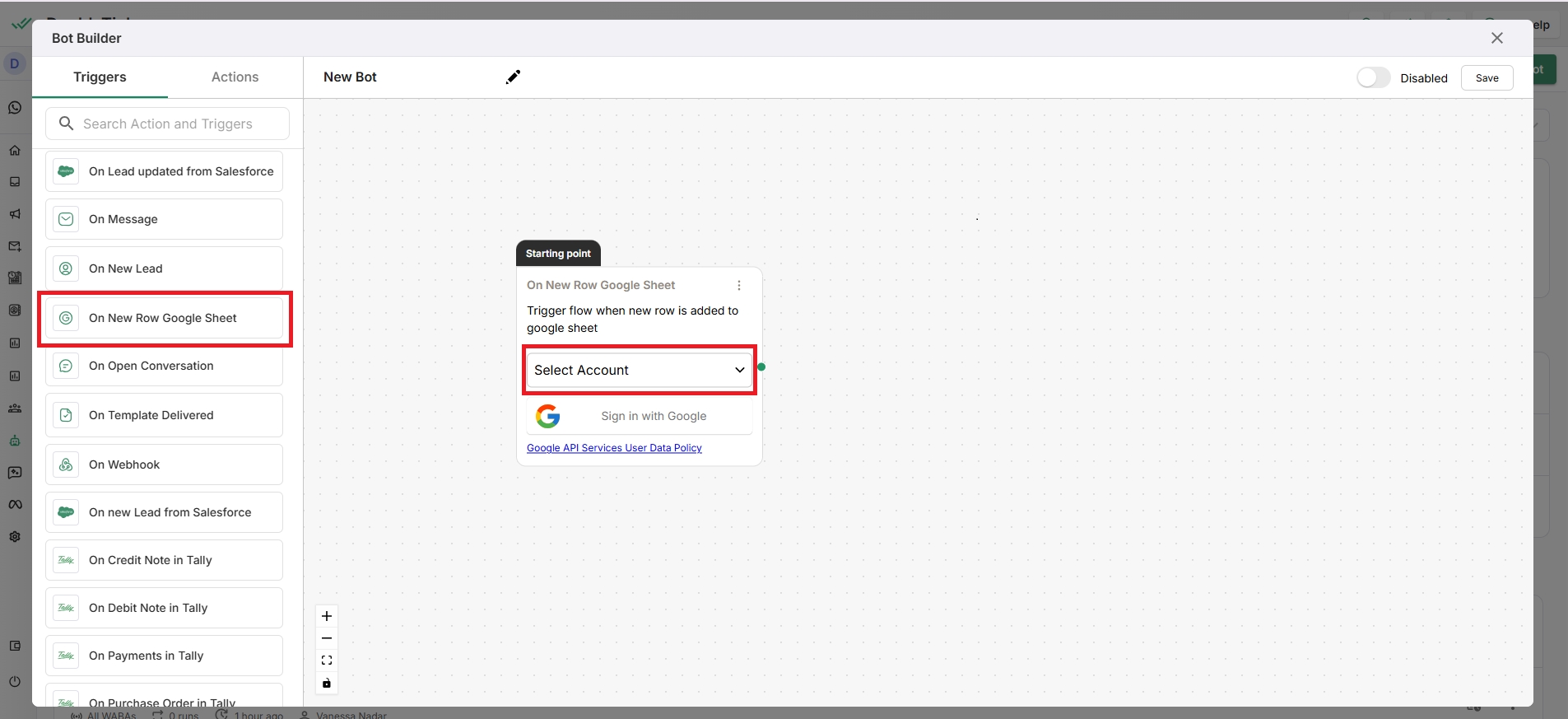Viewport: 1568px width, 719px height.
Task: Open the three-dot menu on trigger node
Action: tap(739, 285)
